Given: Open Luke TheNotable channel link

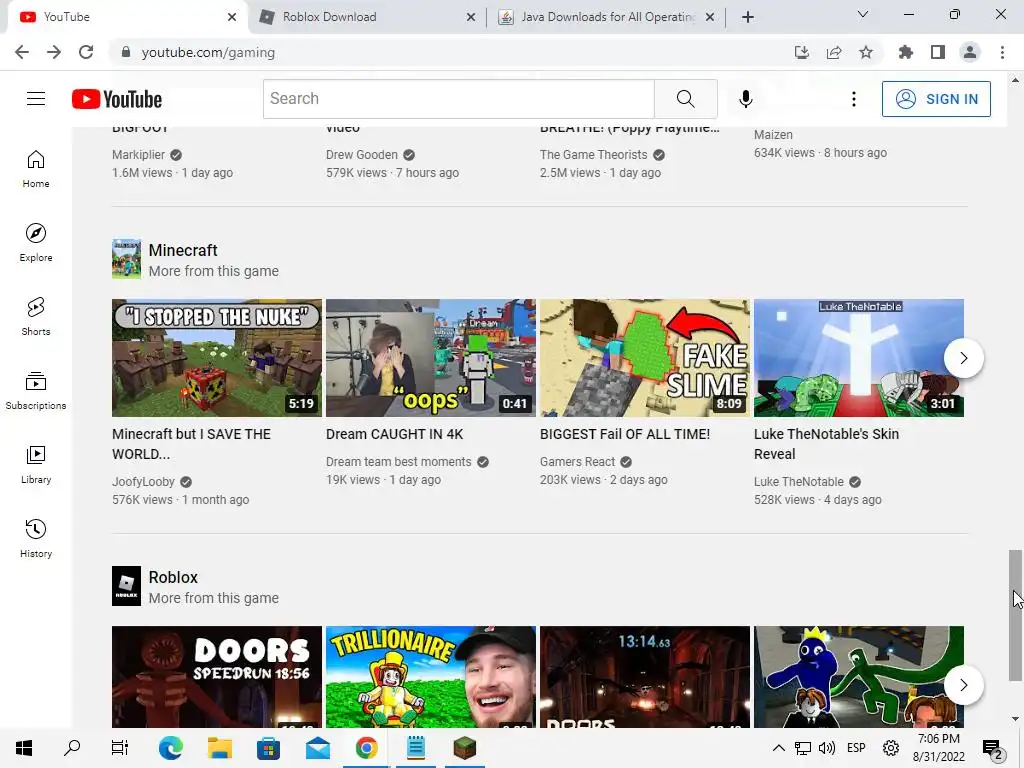Looking at the screenshot, I should [x=799, y=482].
